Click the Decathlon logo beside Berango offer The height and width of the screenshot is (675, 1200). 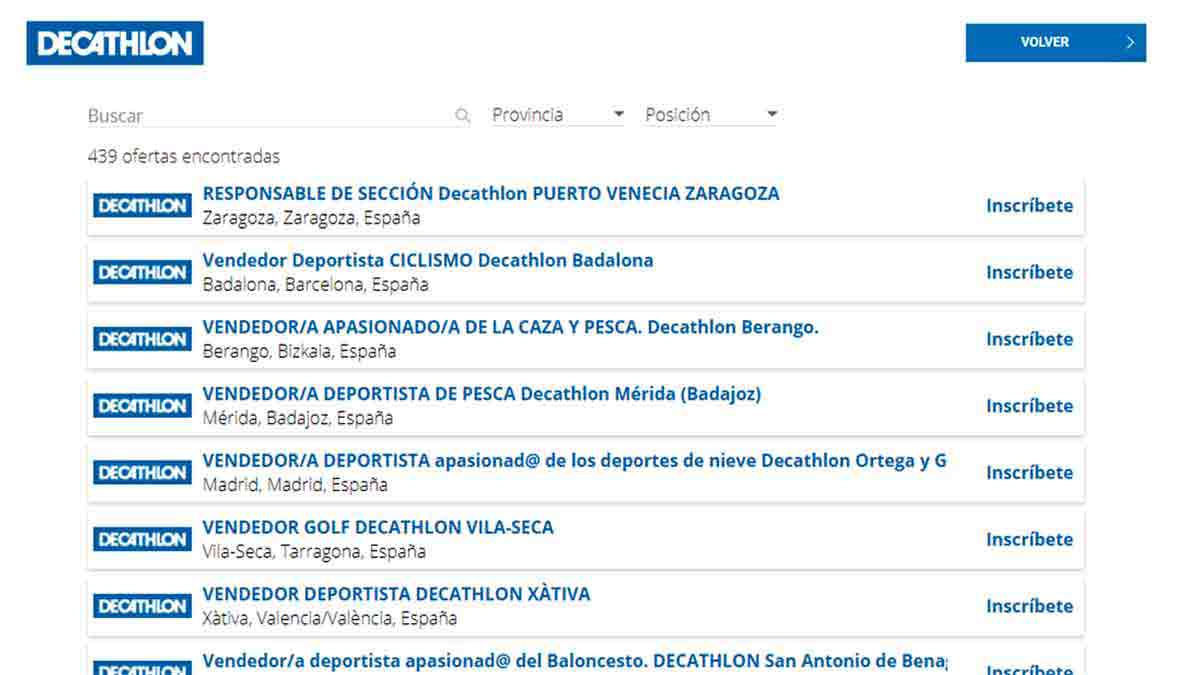(142, 340)
